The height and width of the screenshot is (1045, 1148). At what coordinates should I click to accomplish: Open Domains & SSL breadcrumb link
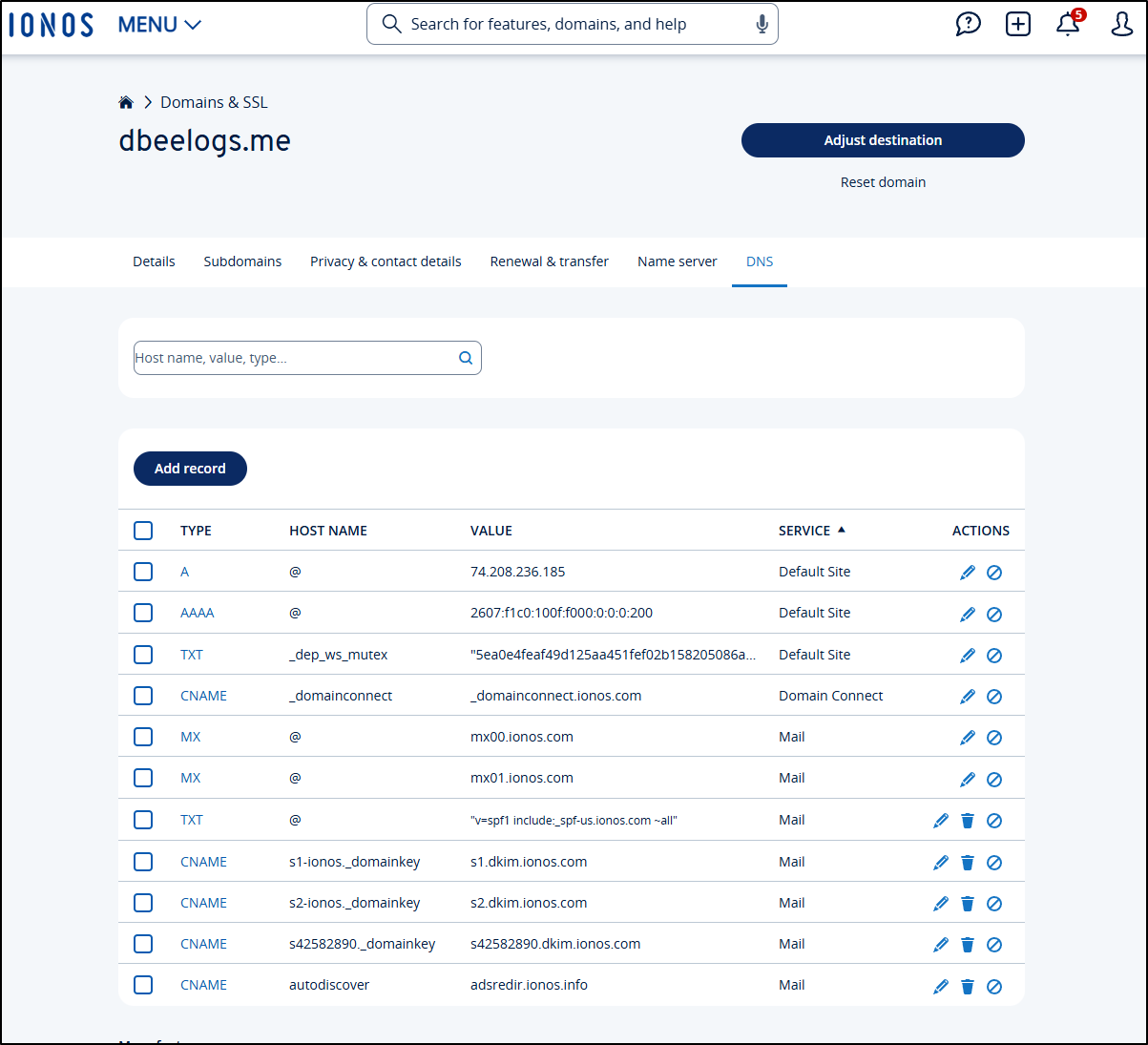(214, 102)
